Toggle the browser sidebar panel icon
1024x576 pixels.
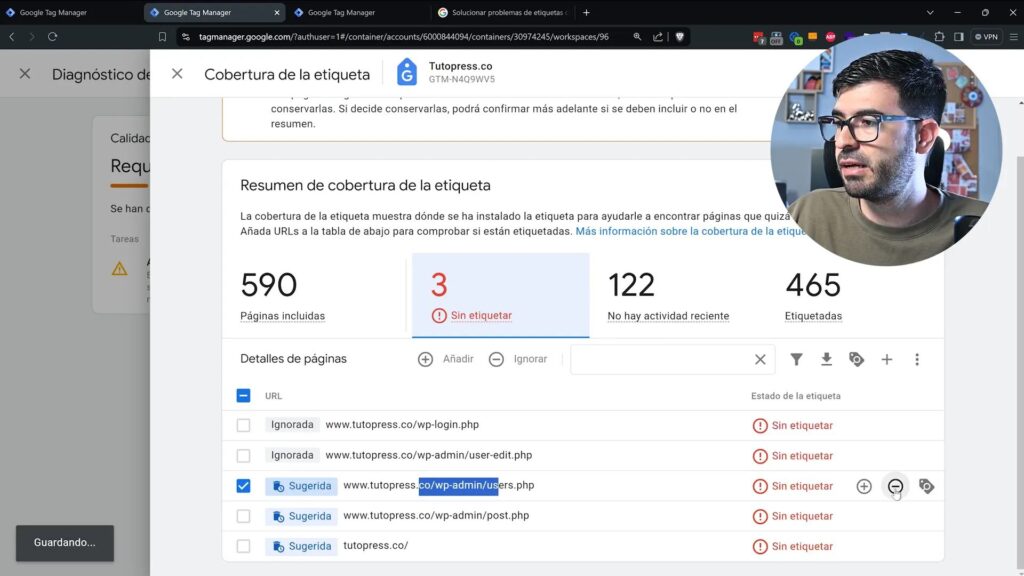click(958, 37)
